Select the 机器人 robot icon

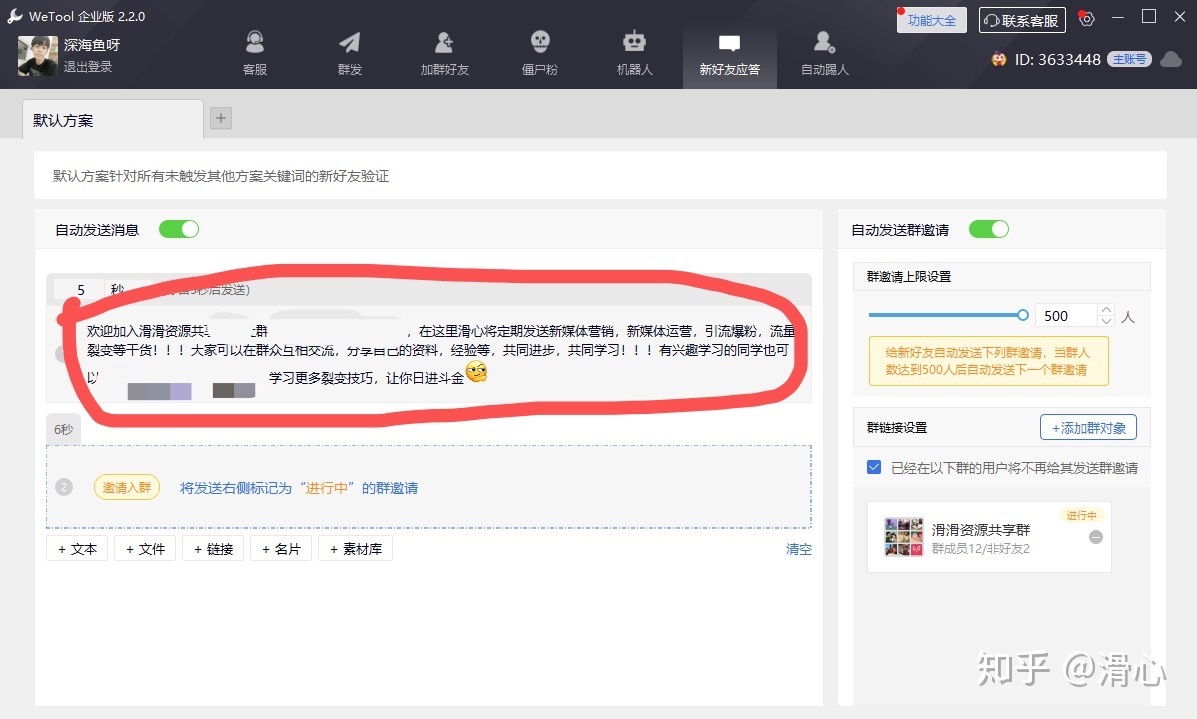coord(634,52)
